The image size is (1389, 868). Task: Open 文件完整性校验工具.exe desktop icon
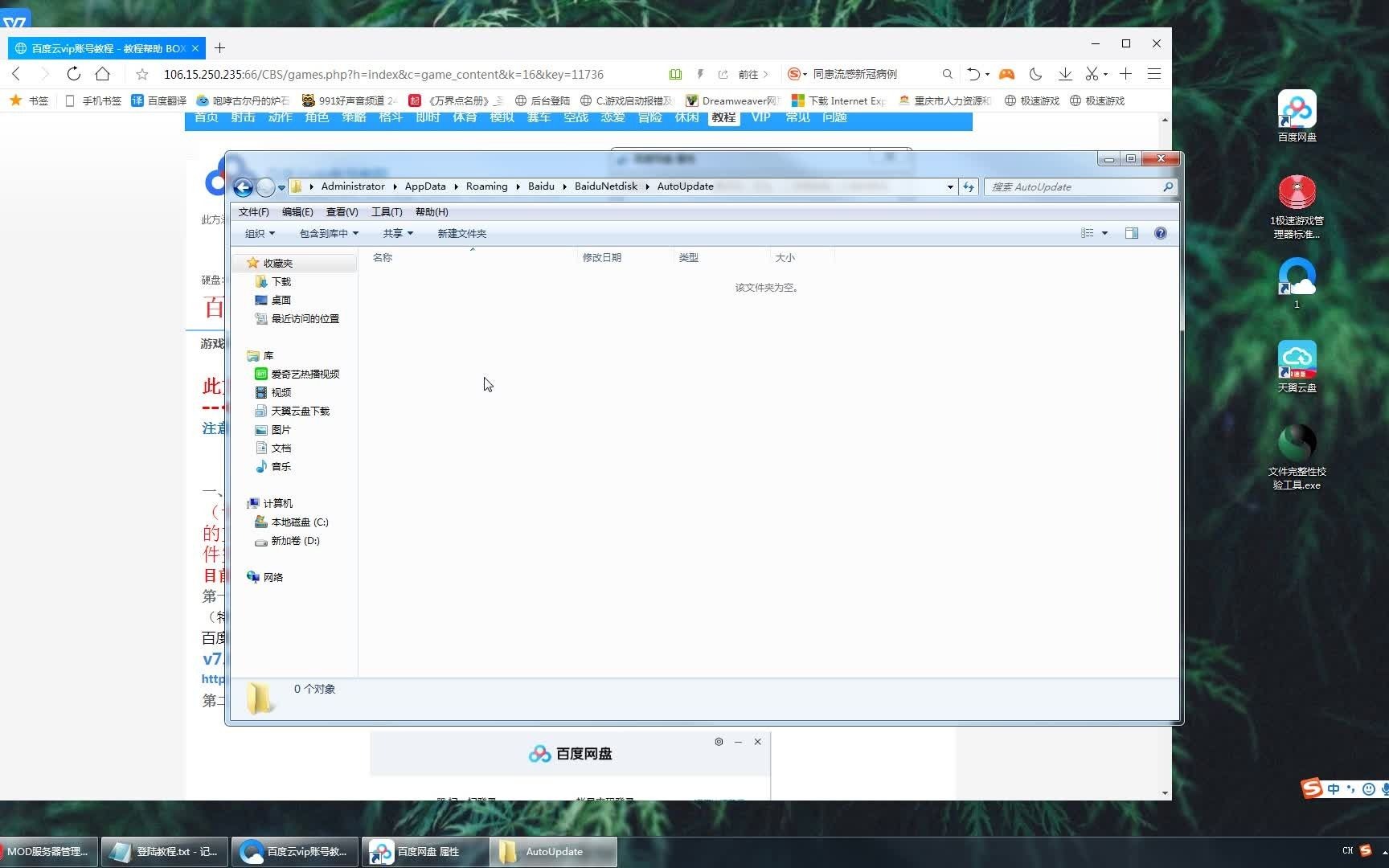[x=1297, y=457]
